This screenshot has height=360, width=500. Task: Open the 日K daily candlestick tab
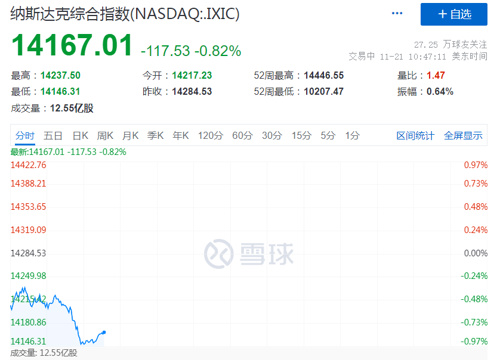pyautogui.click(x=80, y=136)
